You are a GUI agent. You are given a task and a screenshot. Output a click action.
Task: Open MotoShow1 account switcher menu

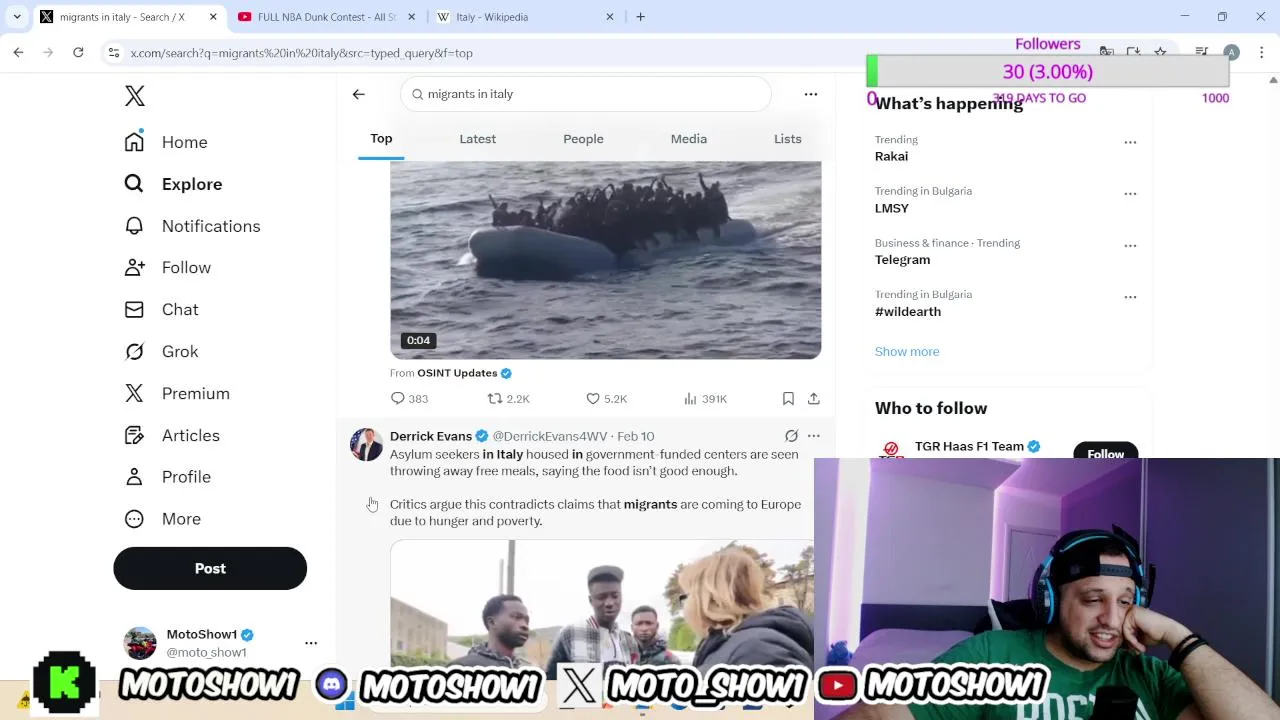tap(311, 643)
